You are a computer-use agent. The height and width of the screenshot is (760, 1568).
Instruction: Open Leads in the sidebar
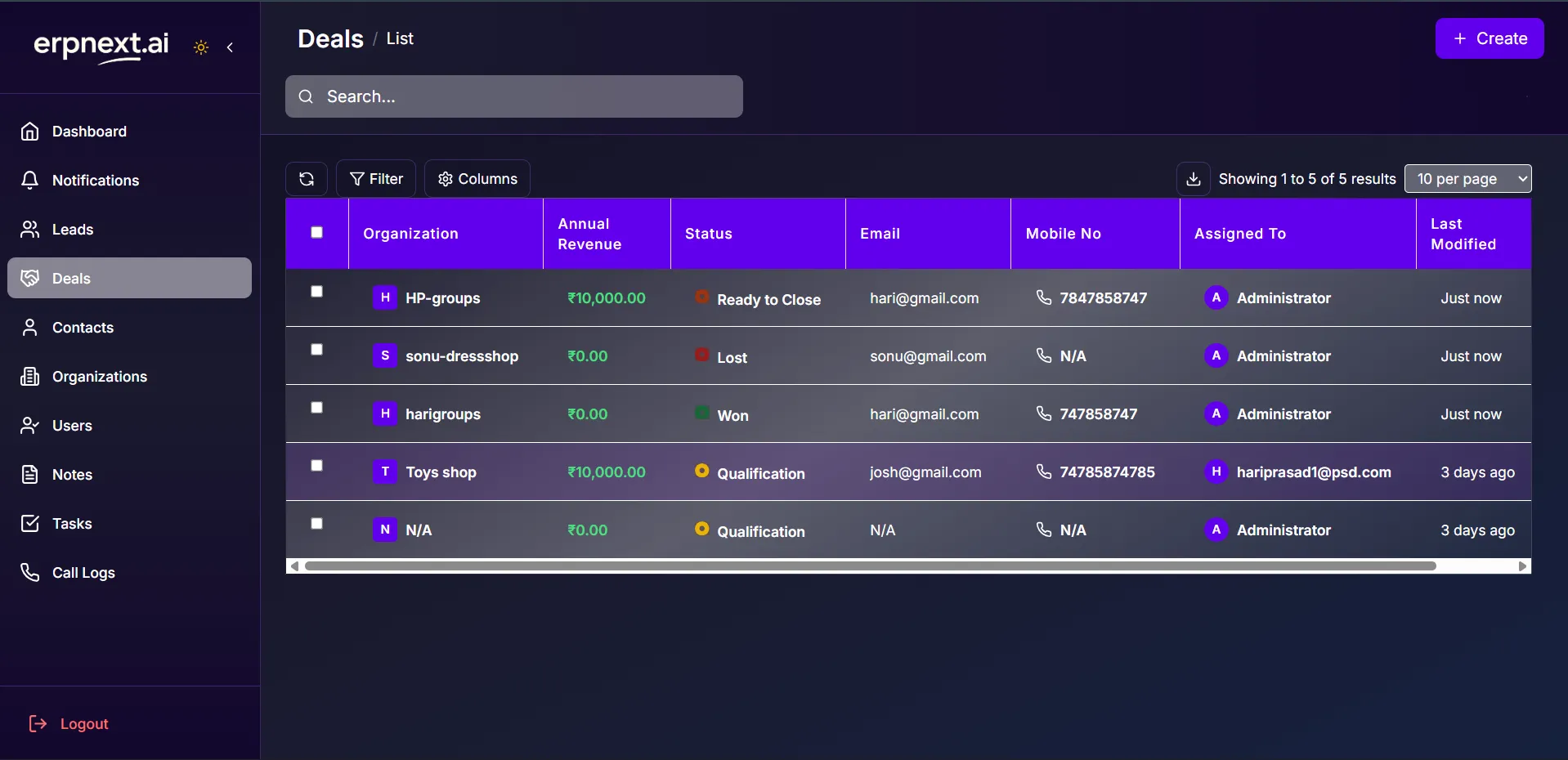click(73, 230)
